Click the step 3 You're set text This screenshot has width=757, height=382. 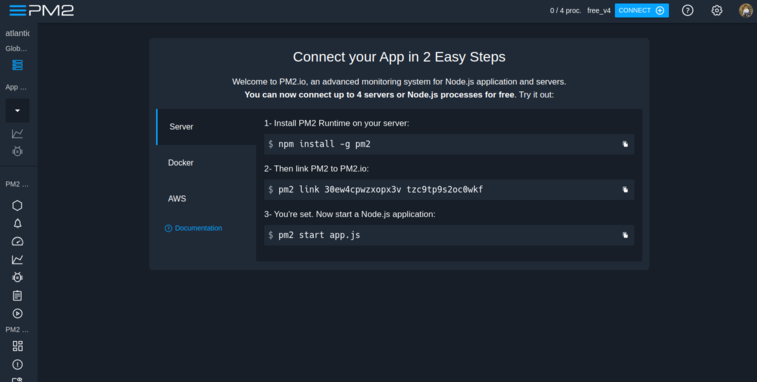[350, 214]
